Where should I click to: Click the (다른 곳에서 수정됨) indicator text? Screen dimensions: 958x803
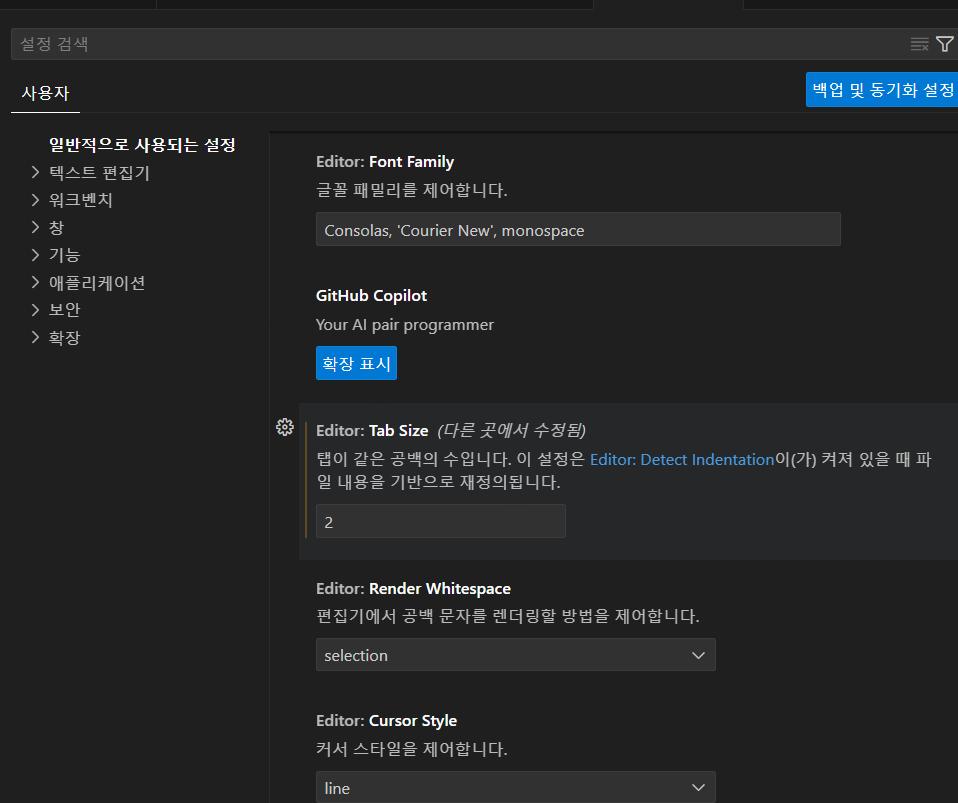click(511, 431)
